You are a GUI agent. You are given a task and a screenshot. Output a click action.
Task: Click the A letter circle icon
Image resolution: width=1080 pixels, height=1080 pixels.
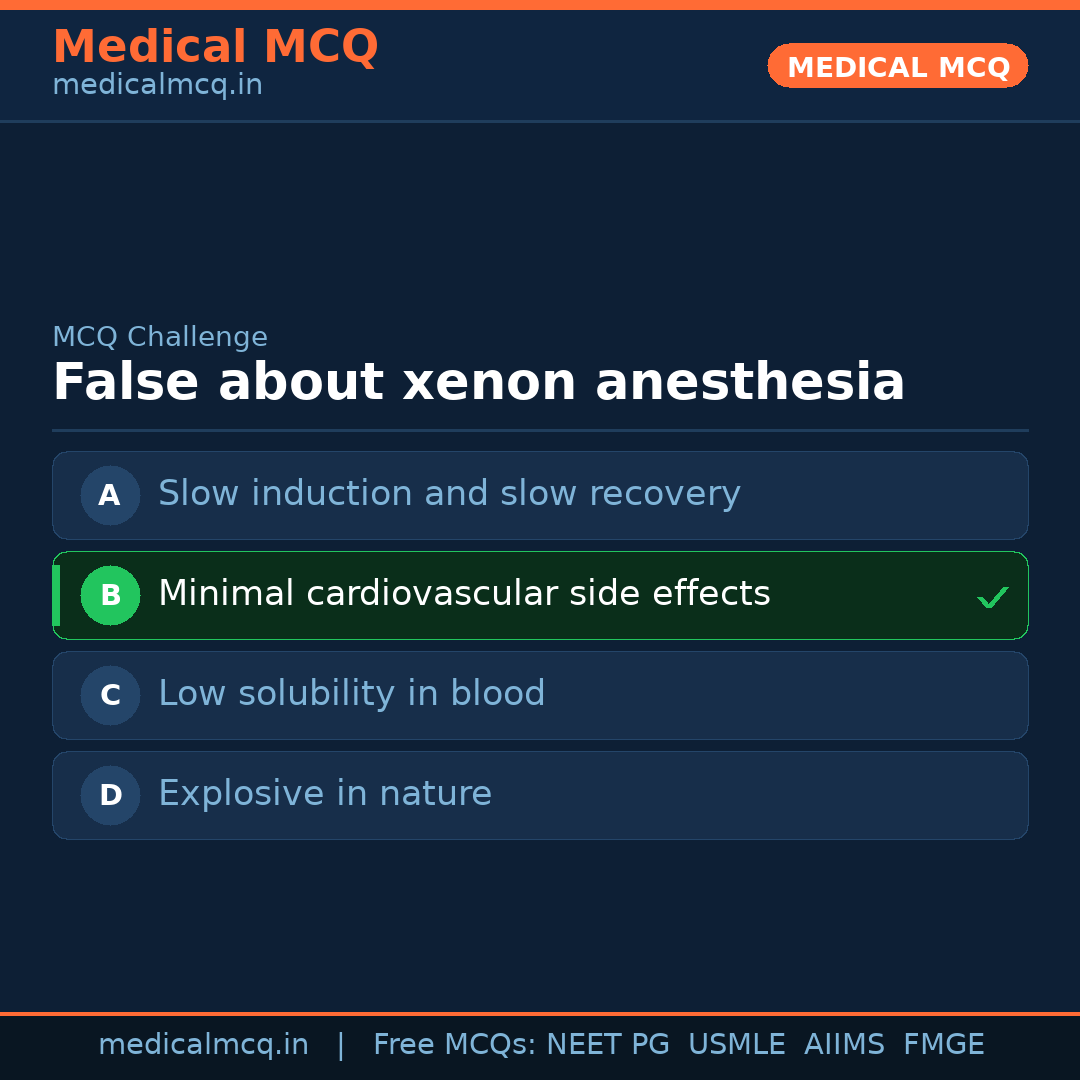tap(110, 495)
